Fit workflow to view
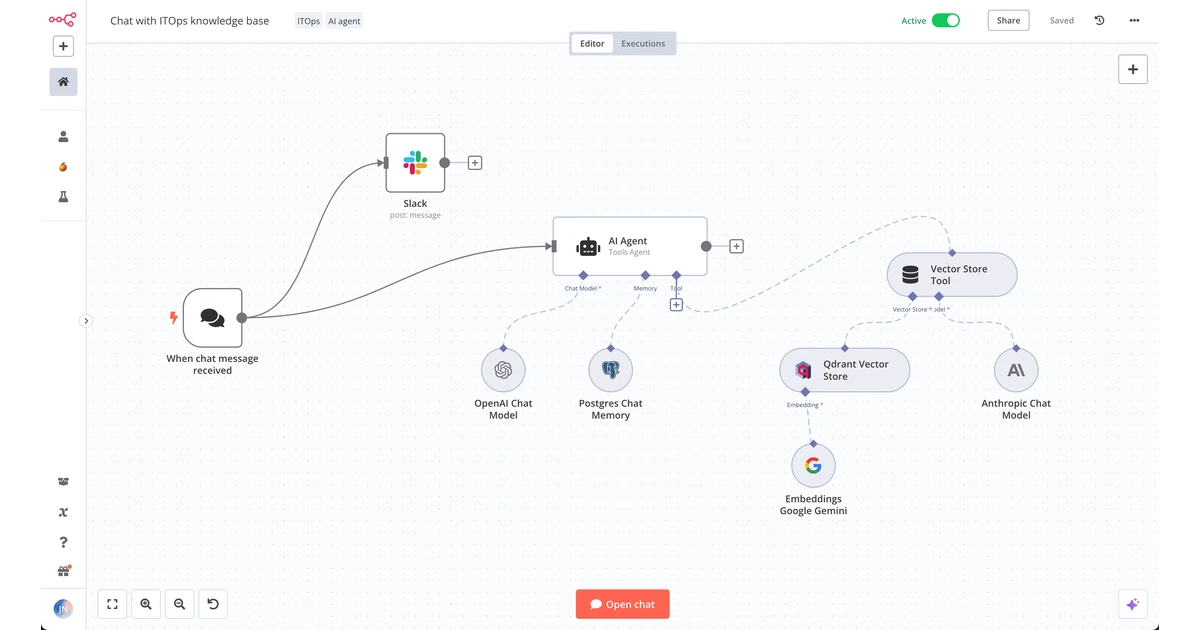The image size is (1200, 630). point(112,604)
